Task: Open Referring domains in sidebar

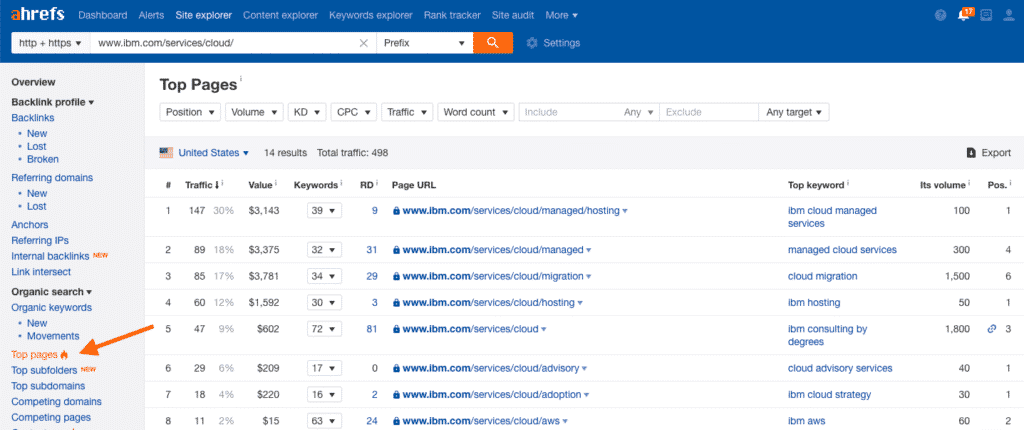Action: pyautogui.click(x=52, y=178)
